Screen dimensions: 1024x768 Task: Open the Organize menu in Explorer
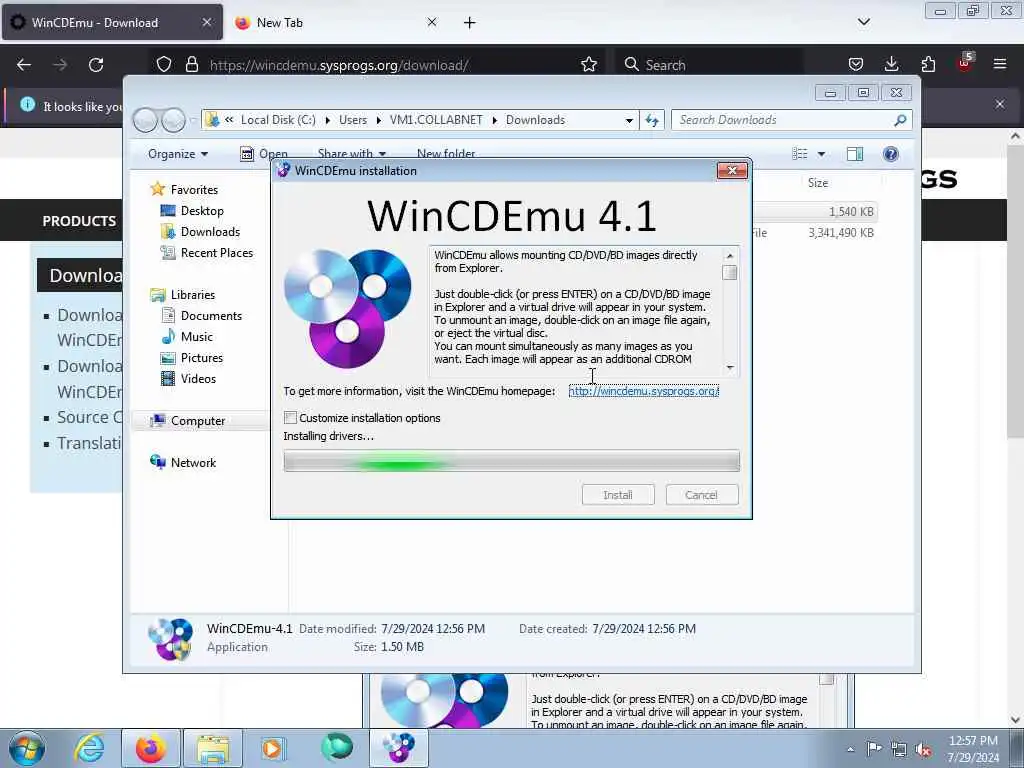178,154
